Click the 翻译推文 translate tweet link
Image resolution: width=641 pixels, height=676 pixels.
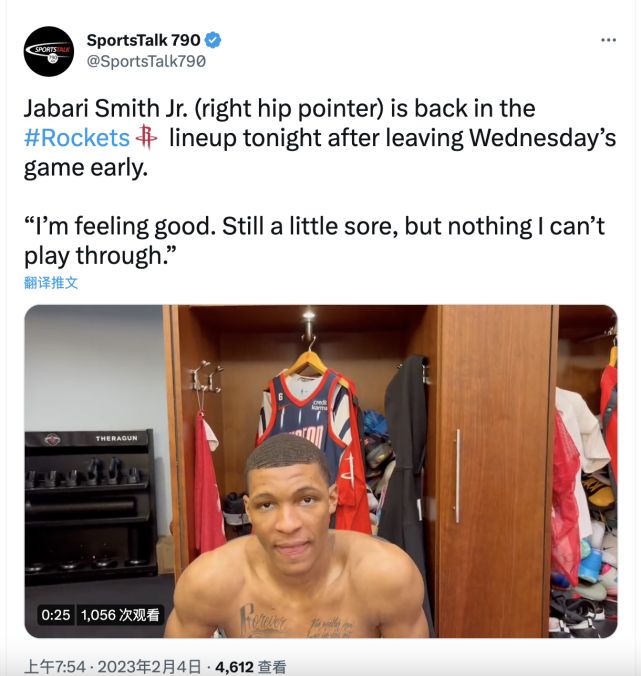point(51,283)
